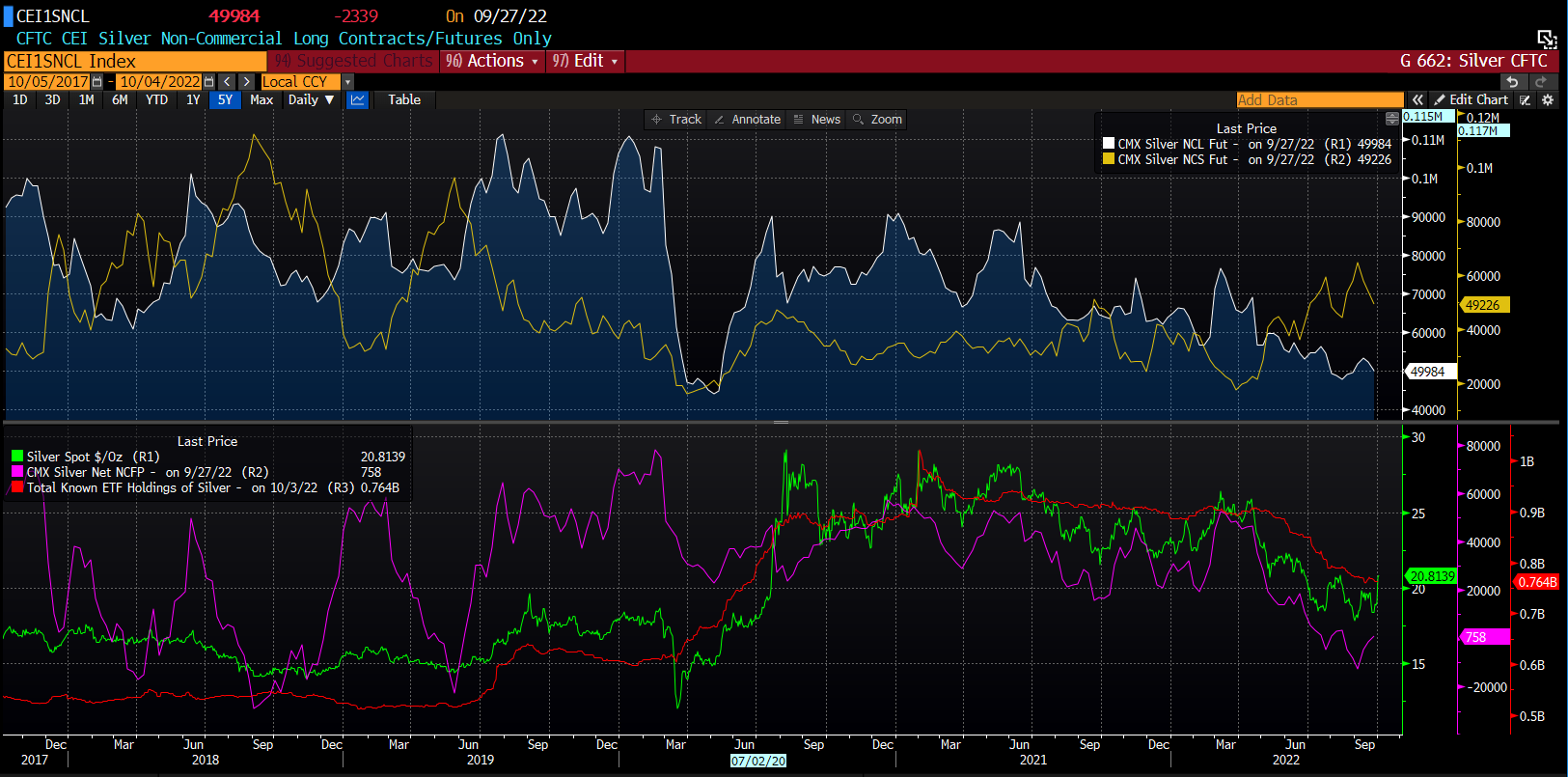
Task: Open the end date calendar picker
Action: pyautogui.click(x=208, y=82)
